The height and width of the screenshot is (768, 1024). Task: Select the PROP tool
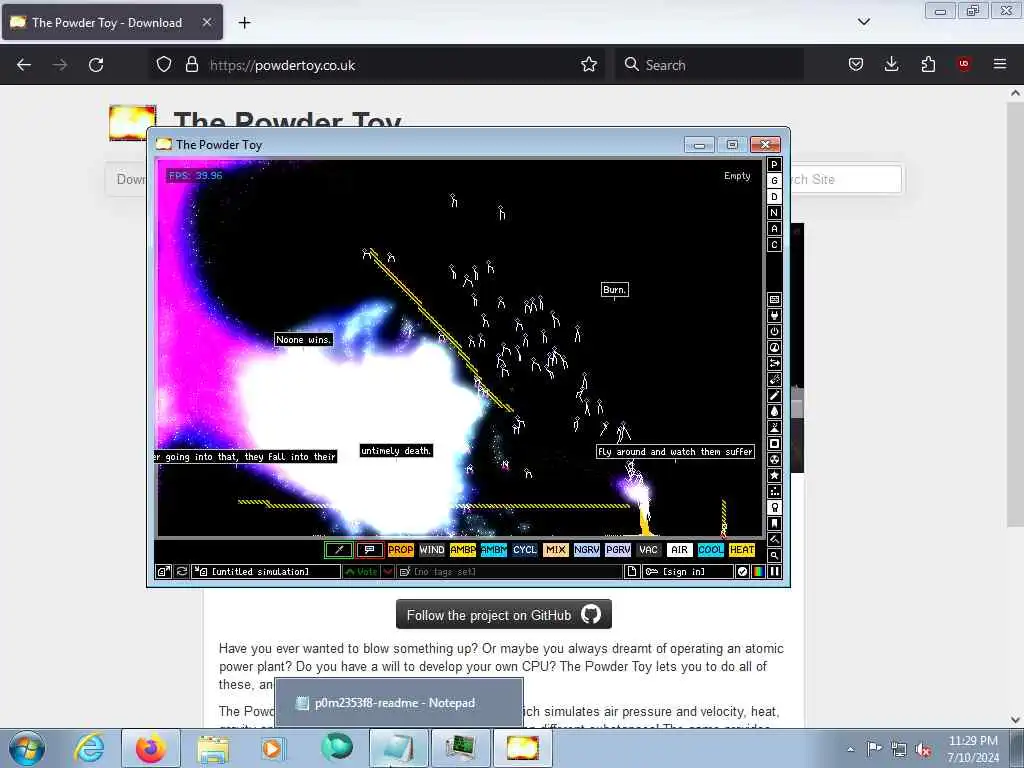point(400,550)
